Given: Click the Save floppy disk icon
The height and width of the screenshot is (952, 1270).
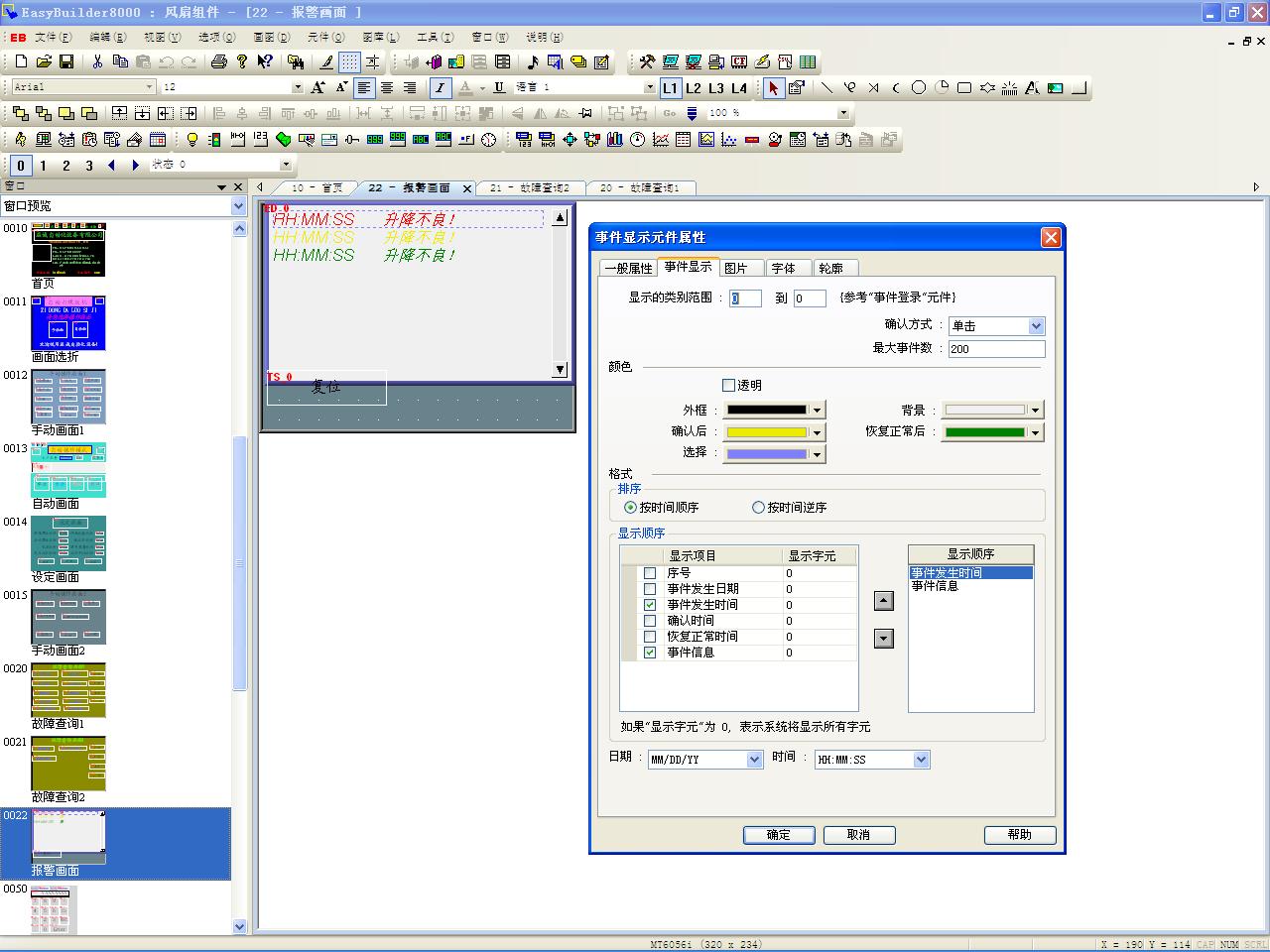Looking at the screenshot, I should point(66,61).
